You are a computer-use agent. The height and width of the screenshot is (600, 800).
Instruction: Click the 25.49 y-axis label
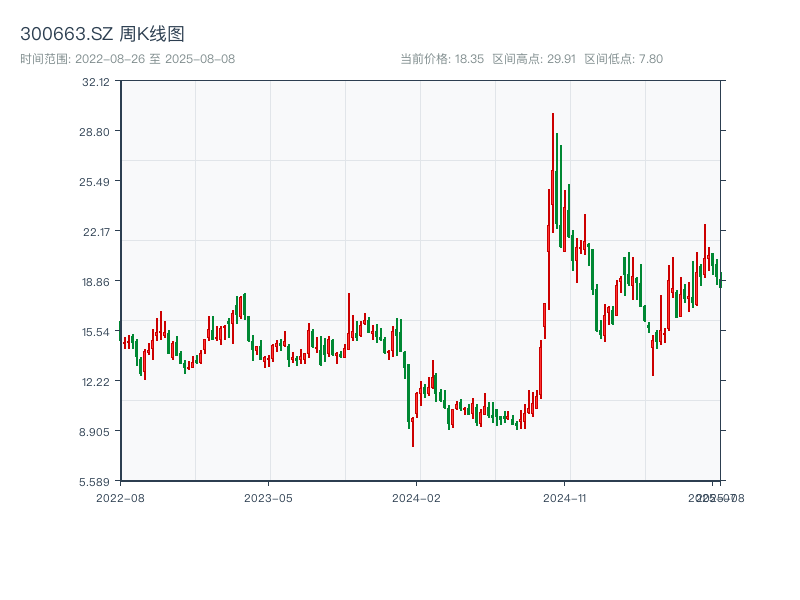click(96, 182)
